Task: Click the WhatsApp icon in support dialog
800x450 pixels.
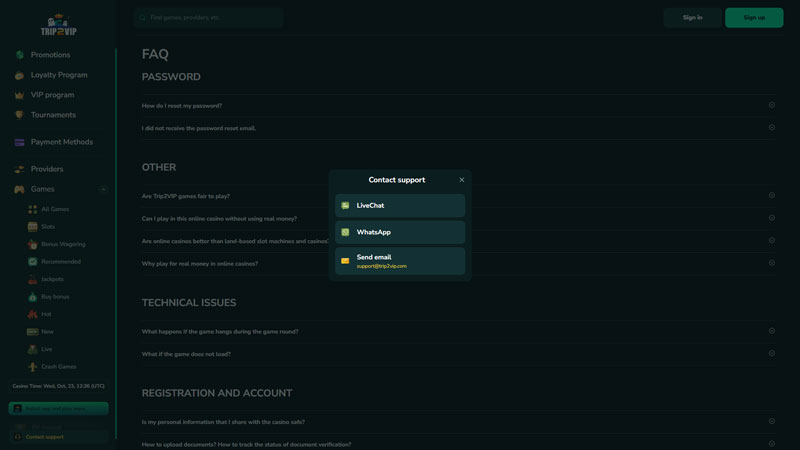Action: point(345,232)
